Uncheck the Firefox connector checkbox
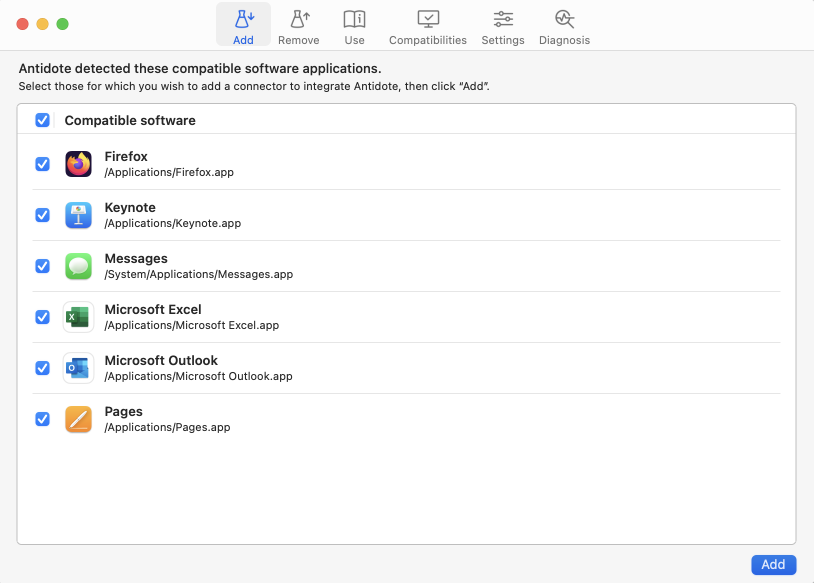This screenshot has width=814, height=583. pos(42,163)
